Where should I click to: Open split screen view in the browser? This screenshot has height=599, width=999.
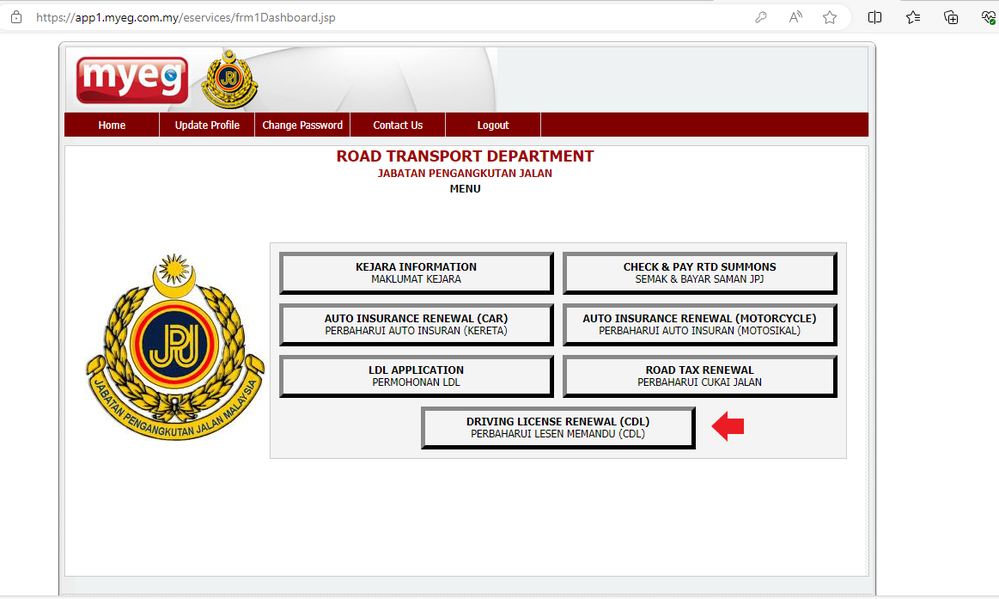874,17
